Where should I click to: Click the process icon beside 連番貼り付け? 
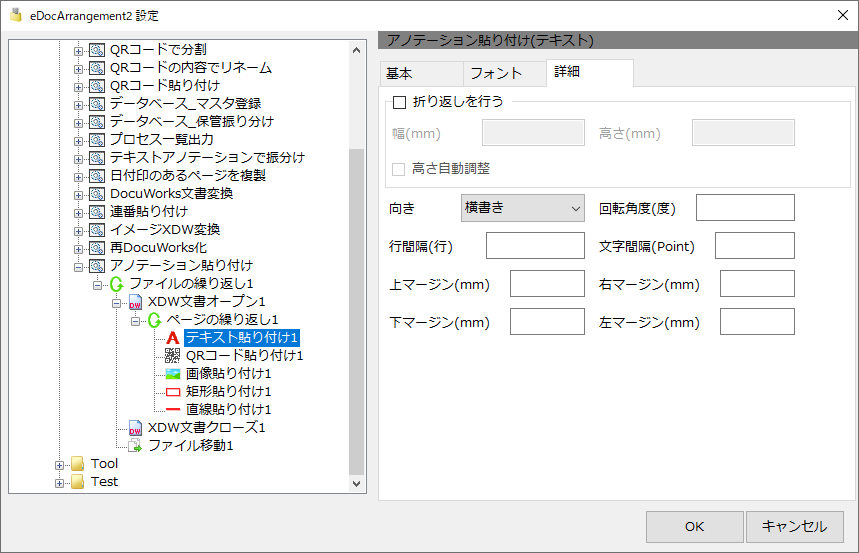[x=97, y=212]
